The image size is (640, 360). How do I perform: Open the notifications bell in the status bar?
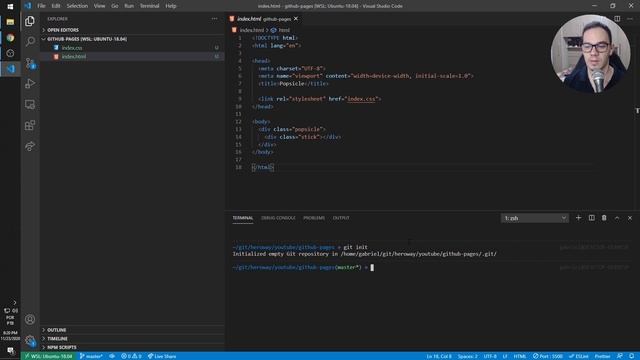(631, 356)
